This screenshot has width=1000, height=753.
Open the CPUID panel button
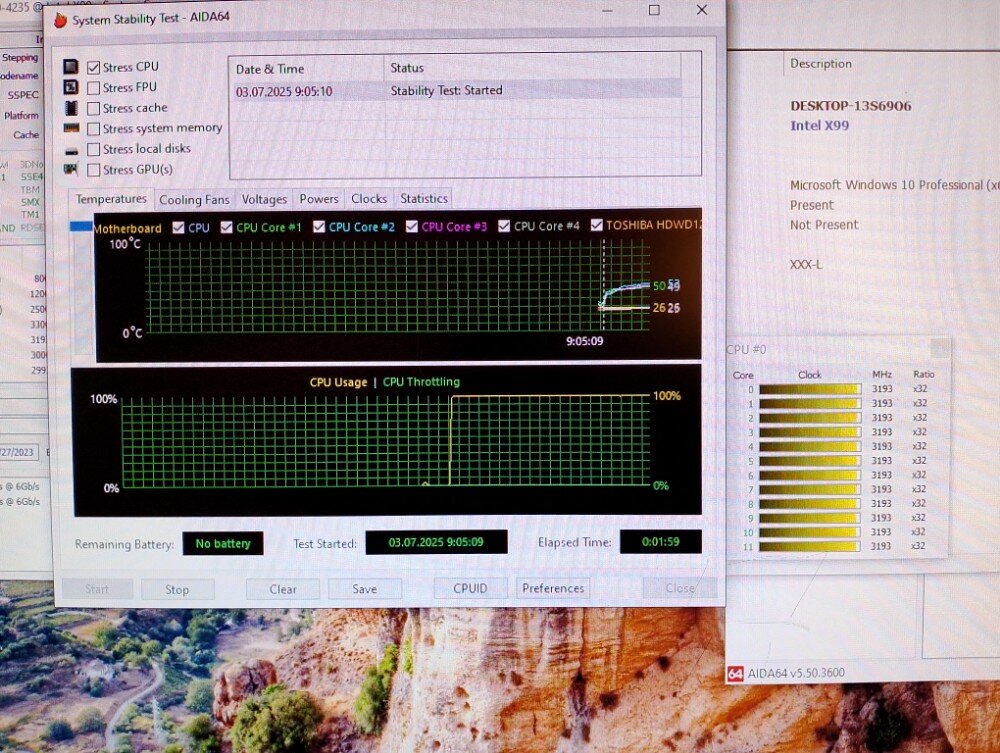(x=470, y=589)
